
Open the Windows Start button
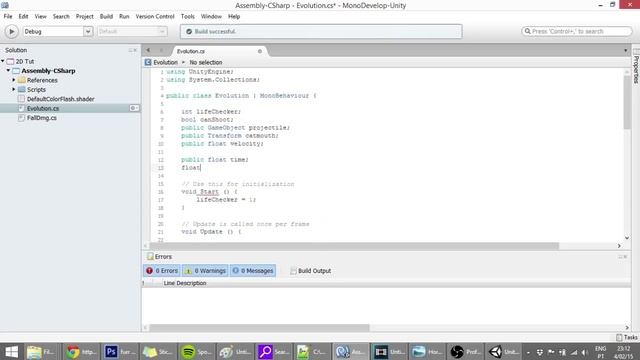click(11, 351)
